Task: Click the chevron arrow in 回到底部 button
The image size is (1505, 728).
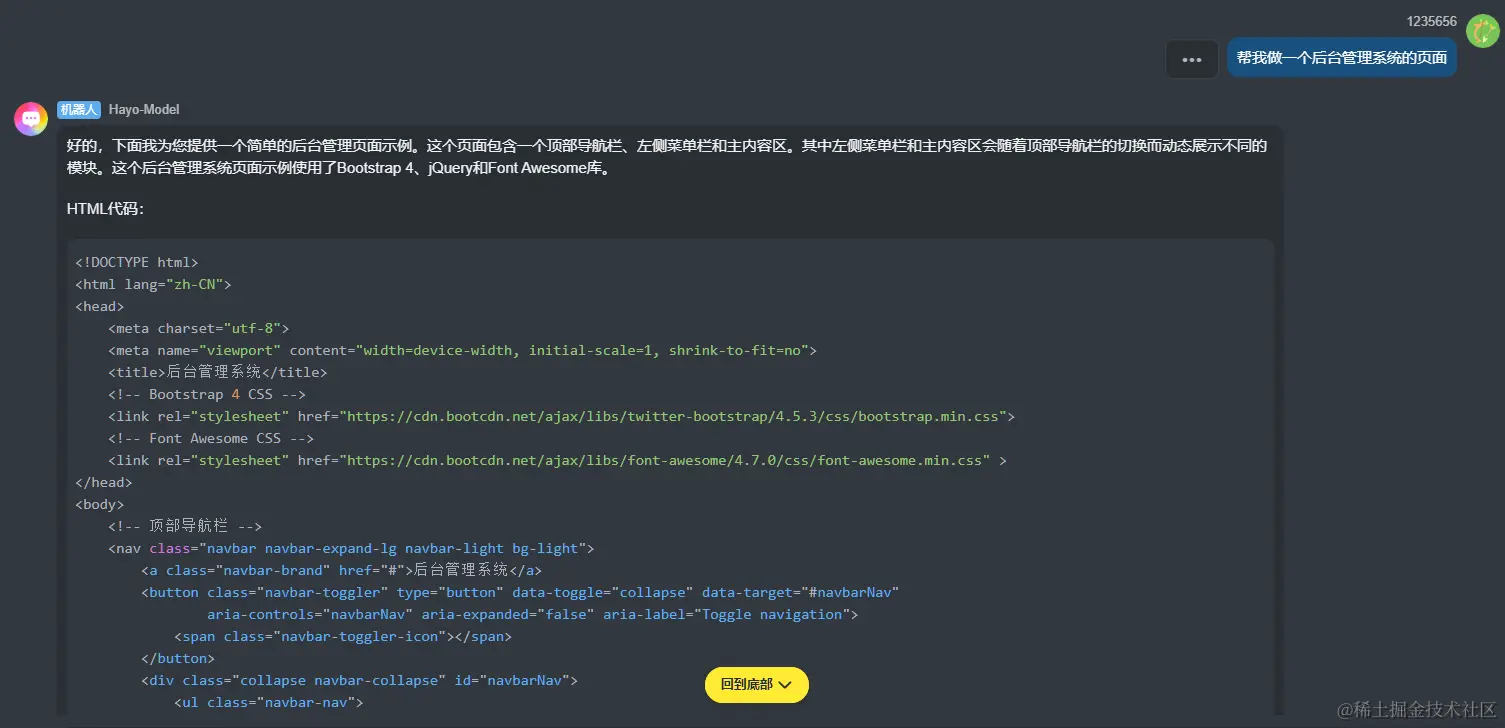Action: 785,685
